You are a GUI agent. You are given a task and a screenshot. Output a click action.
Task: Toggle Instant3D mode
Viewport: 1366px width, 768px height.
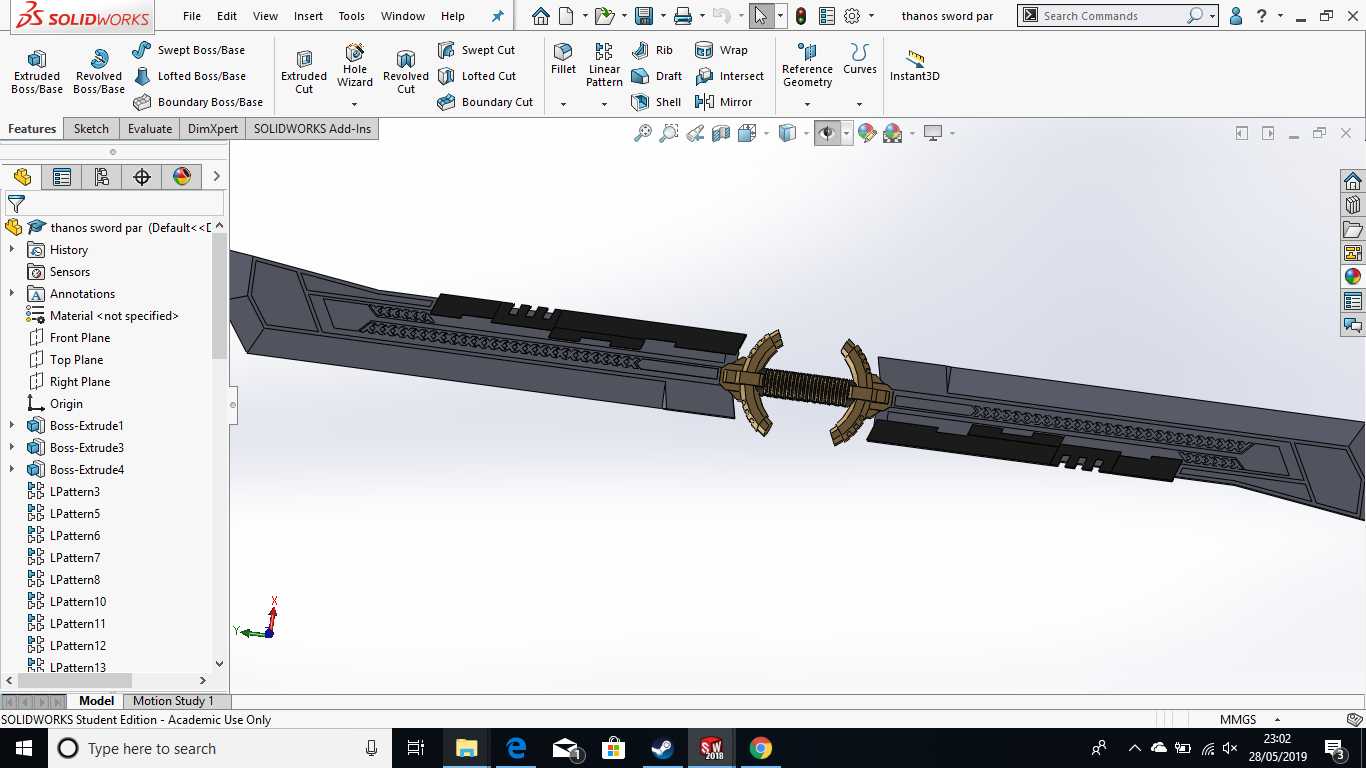pos(915,66)
